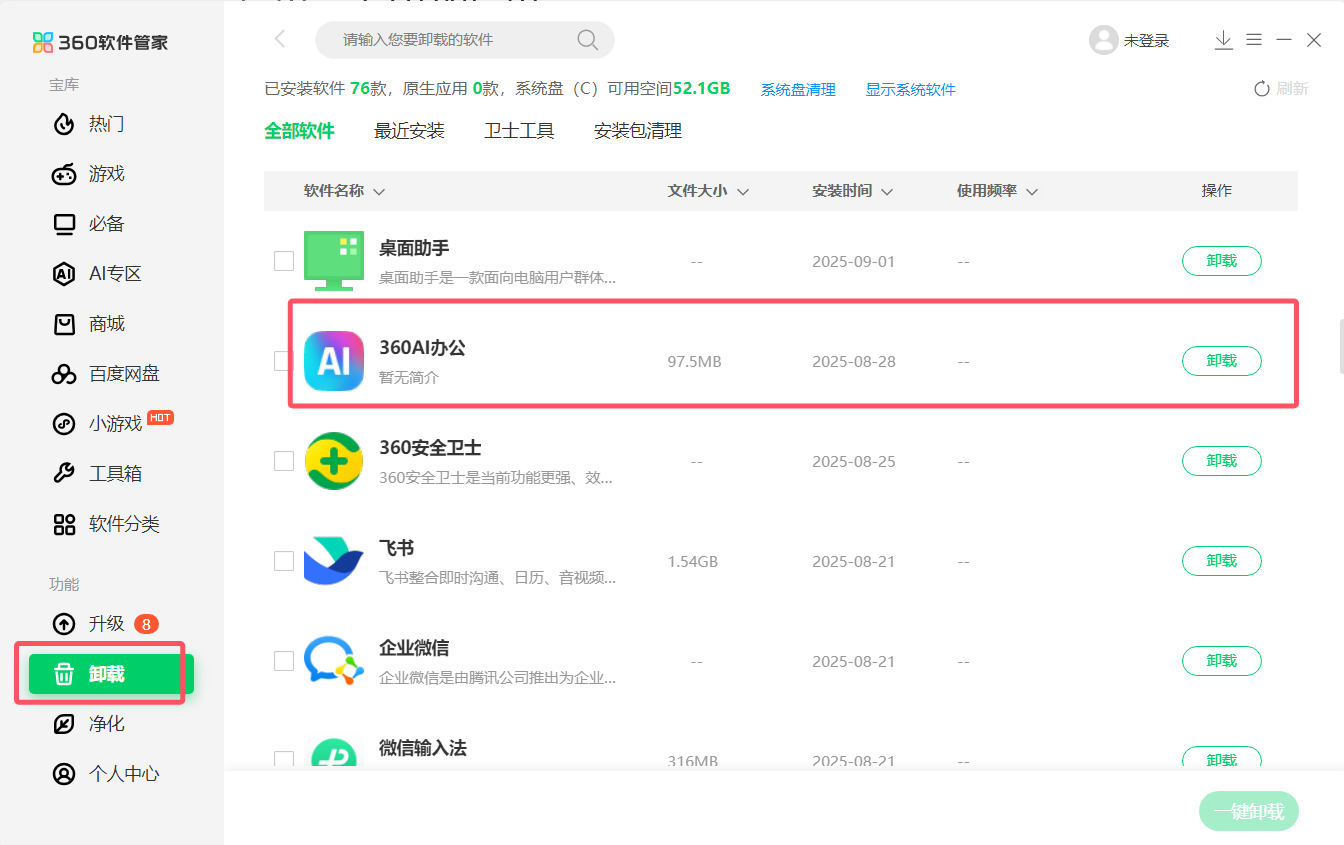Sort by 文件大小 using its dropdown arrow

[x=744, y=190]
